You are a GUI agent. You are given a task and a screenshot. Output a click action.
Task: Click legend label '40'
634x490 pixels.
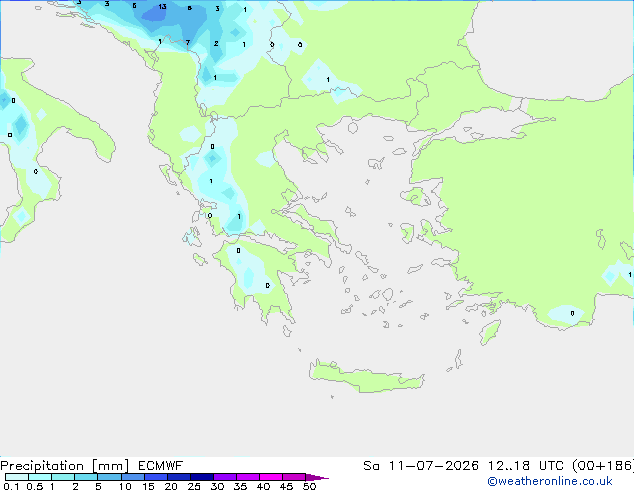click(x=263, y=486)
